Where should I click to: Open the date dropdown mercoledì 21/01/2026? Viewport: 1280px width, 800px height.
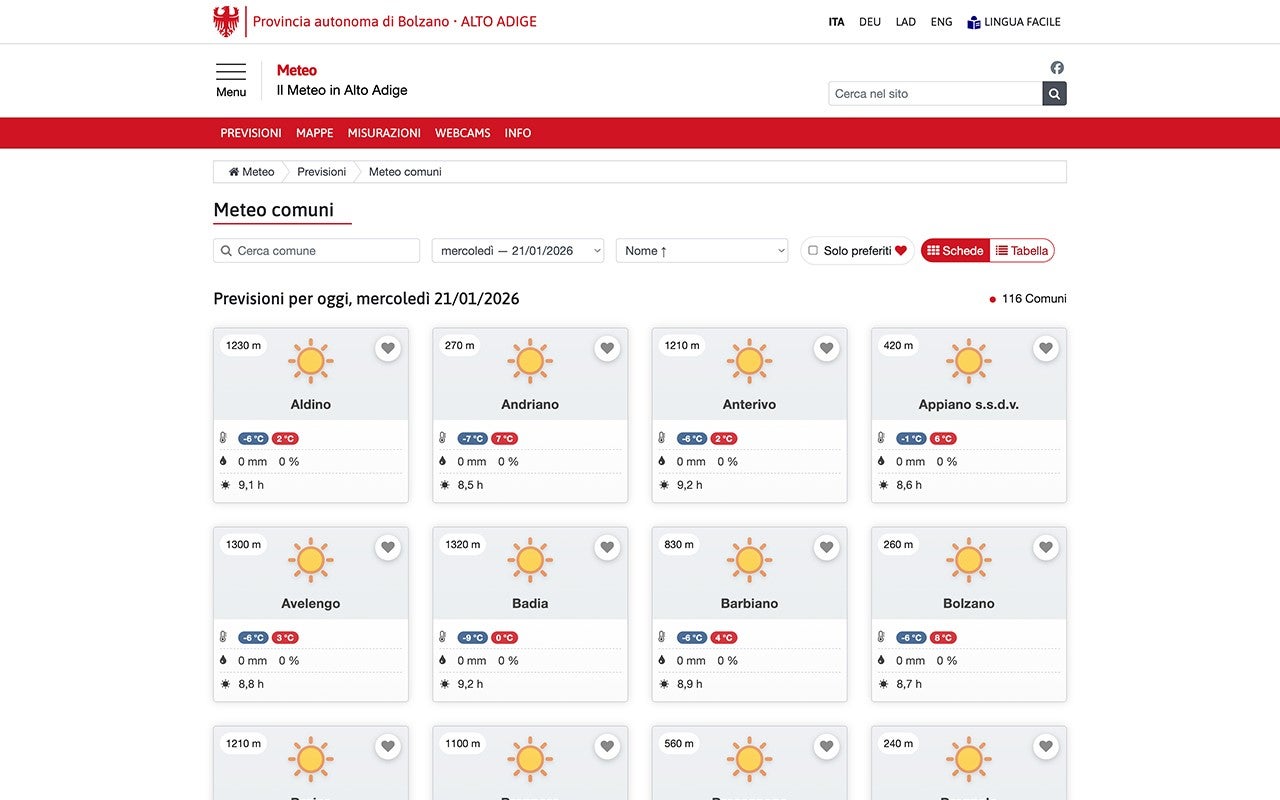[517, 251]
